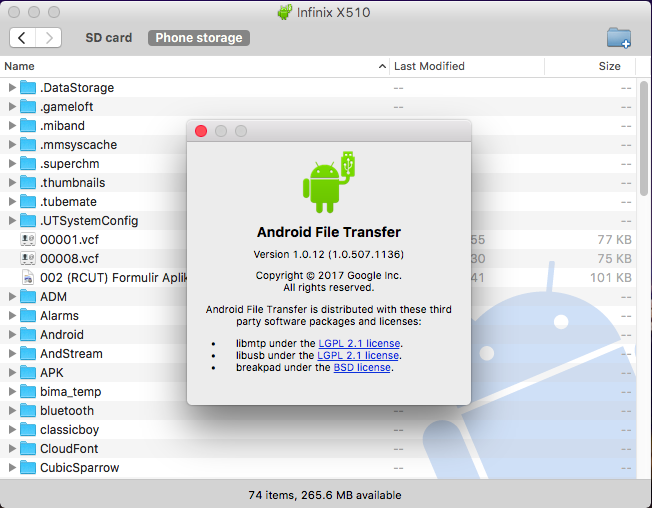Click the CloudFont folder icon

(x=28, y=449)
